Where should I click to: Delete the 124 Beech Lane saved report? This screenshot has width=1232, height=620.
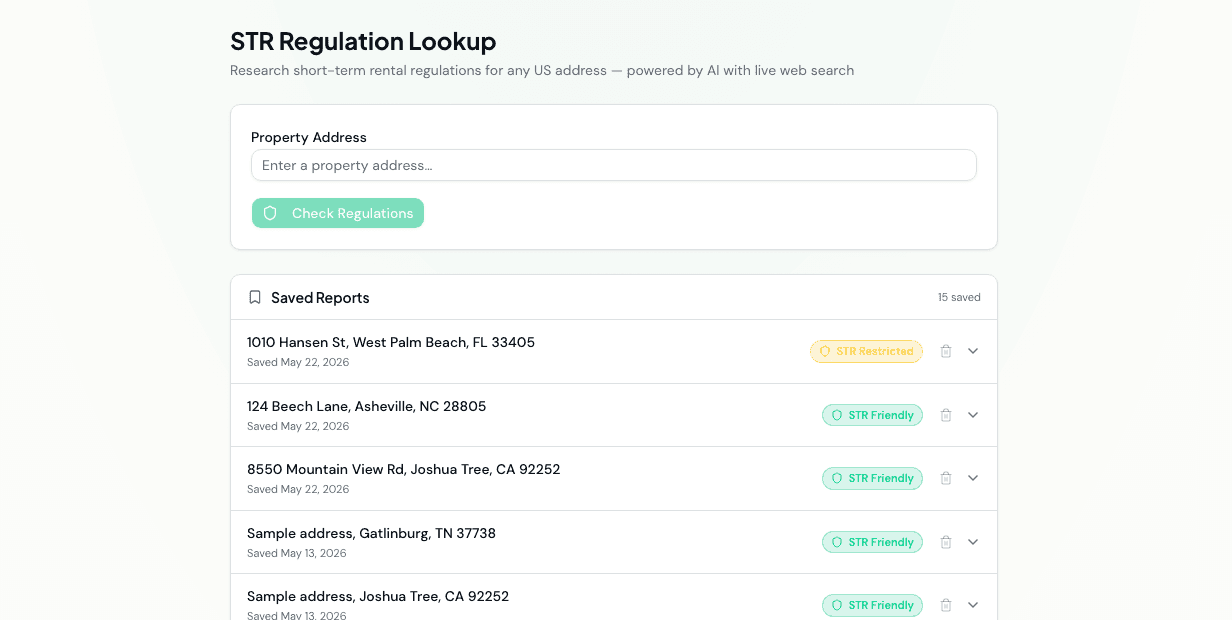click(x=946, y=415)
